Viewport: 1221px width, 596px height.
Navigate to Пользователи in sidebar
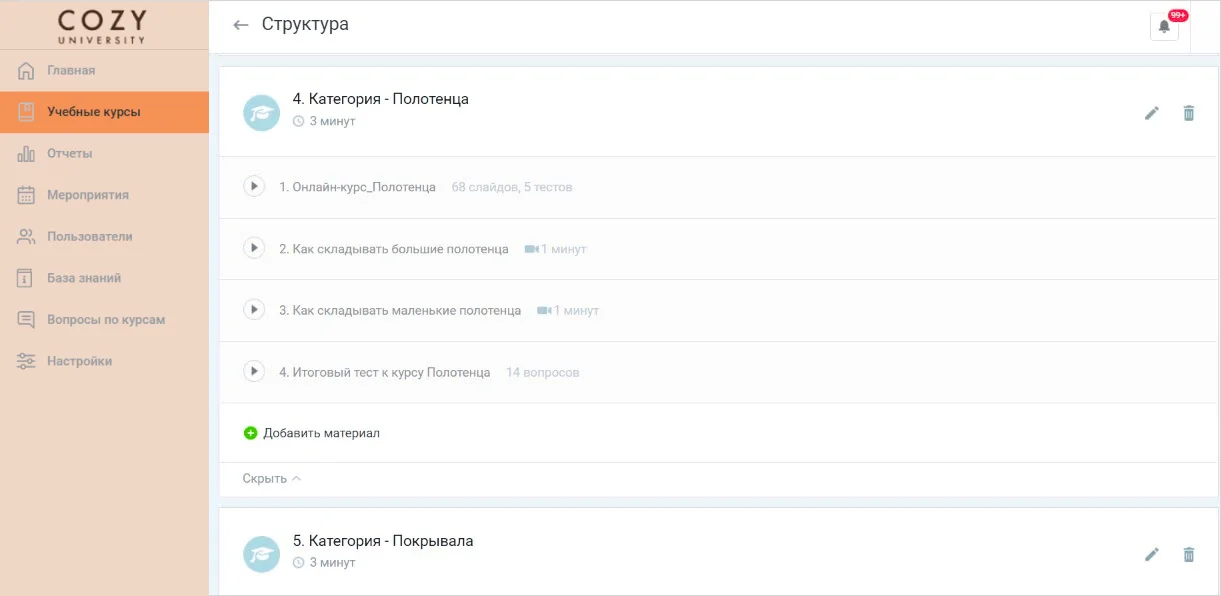pyautogui.click(x=89, y=237)
